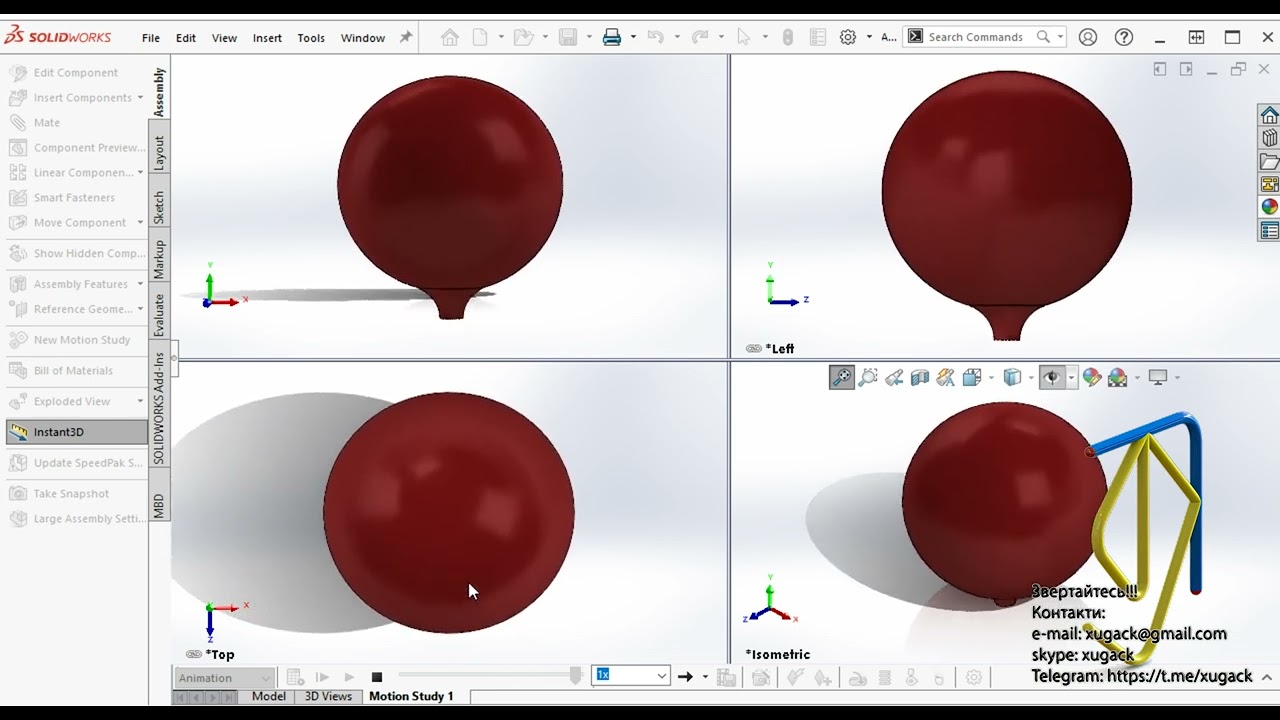Image resolution: width=1280 pixels, height=720 pixels.
Task: Open the File Explorer task pane icon
Action: [1269, 161]
